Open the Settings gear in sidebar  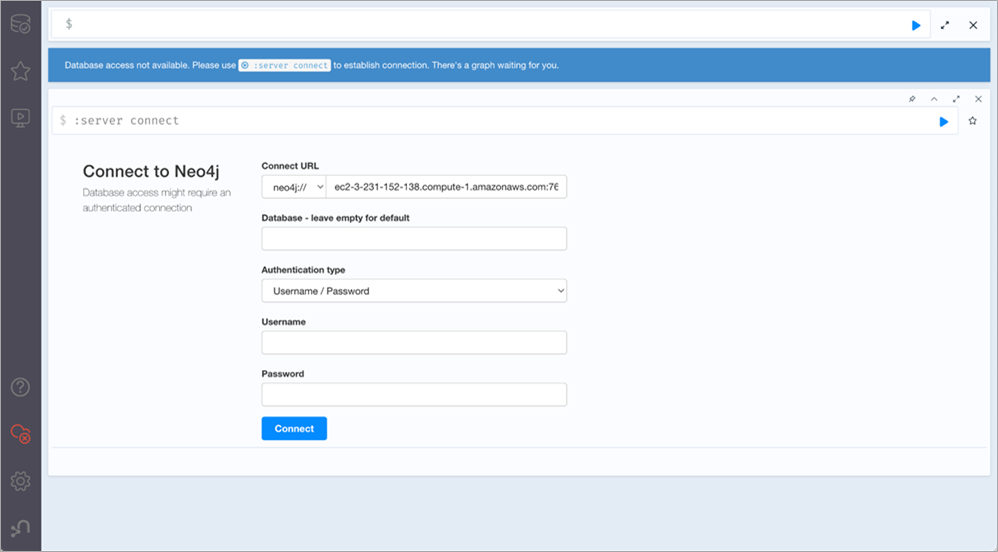(20, 481)
